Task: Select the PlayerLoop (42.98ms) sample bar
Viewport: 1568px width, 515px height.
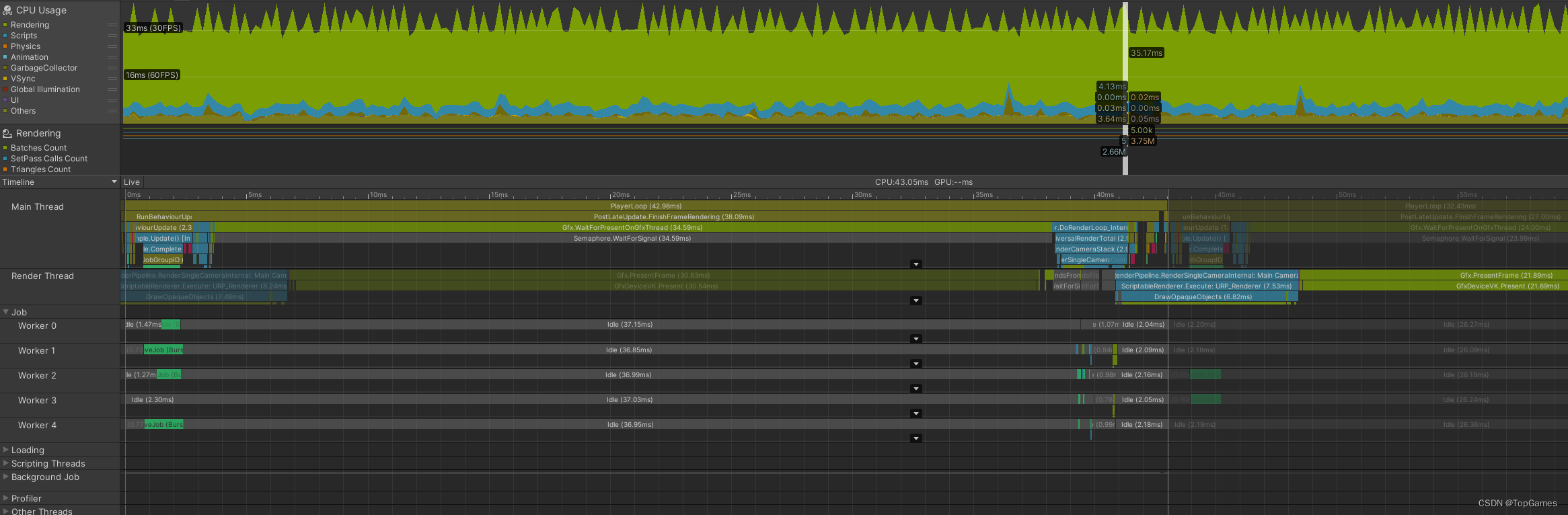Action: (x=646, y=206)
